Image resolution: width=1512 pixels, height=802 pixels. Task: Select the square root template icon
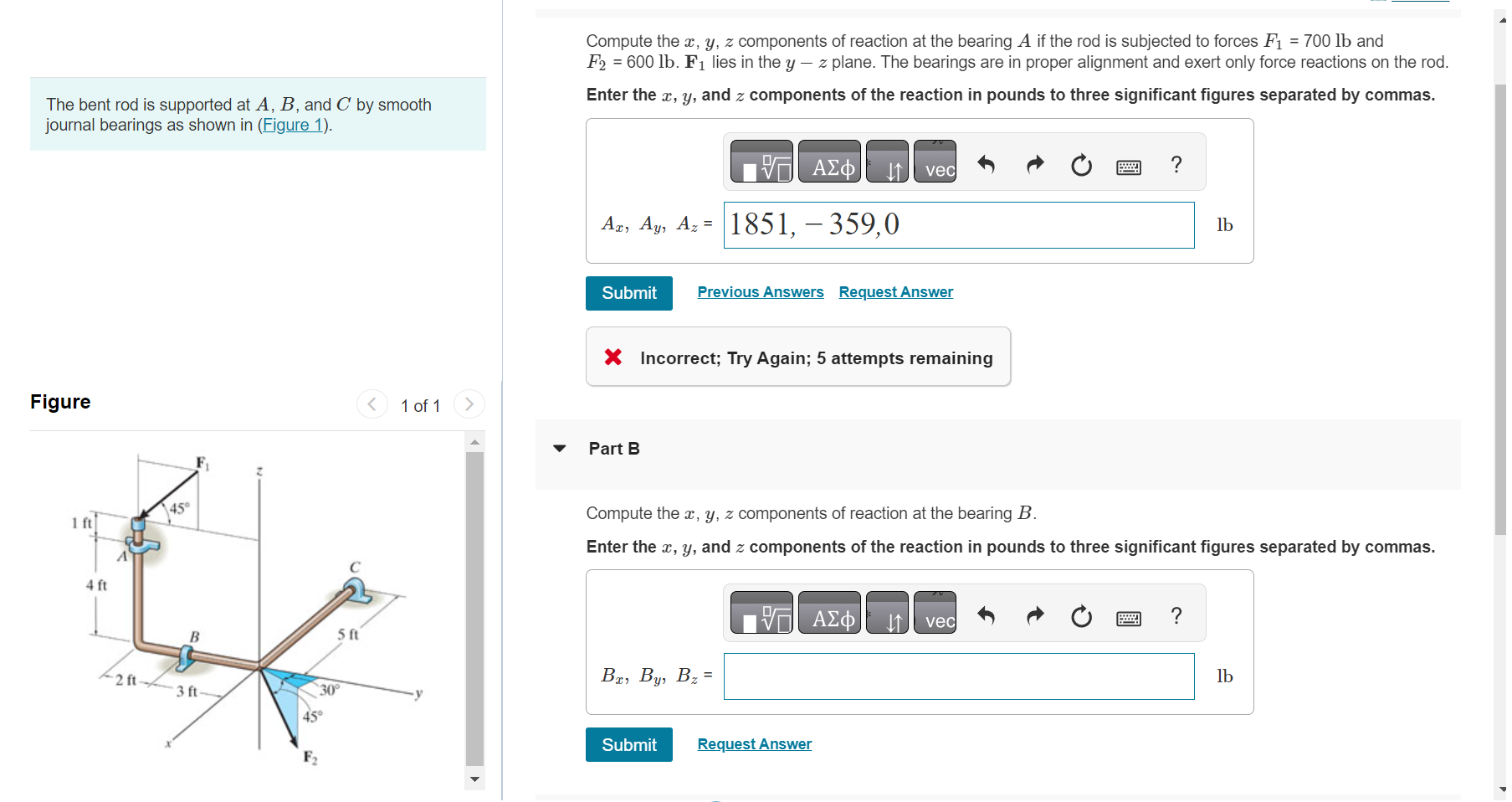(761, 162)
